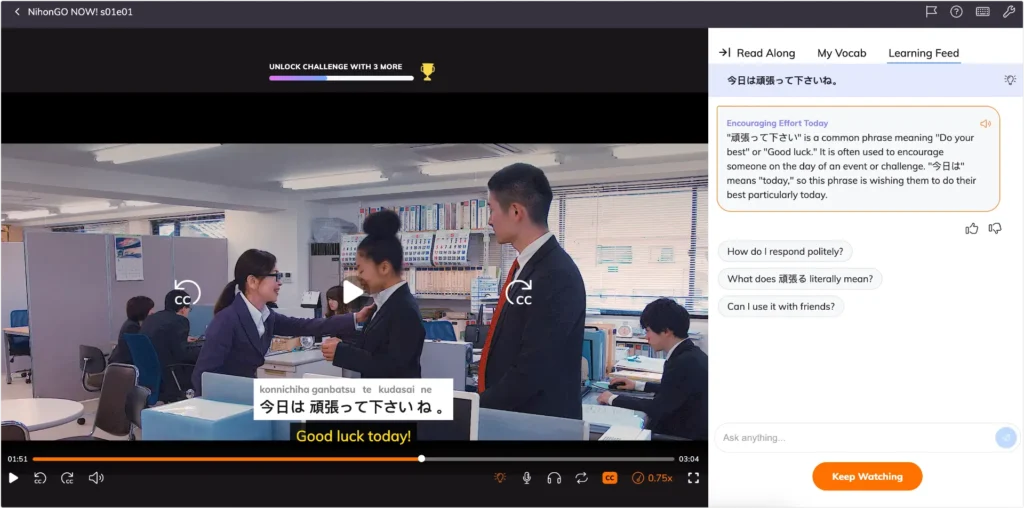Seek along the orange video progress bar
This screenshot has width=1024, height=508.
click(x=353, y=459)
